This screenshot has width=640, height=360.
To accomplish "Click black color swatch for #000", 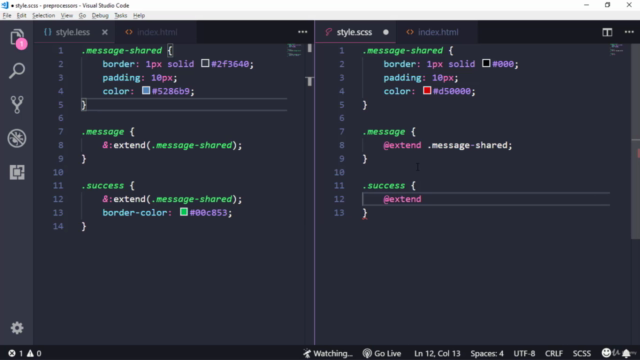I will 486,63.
